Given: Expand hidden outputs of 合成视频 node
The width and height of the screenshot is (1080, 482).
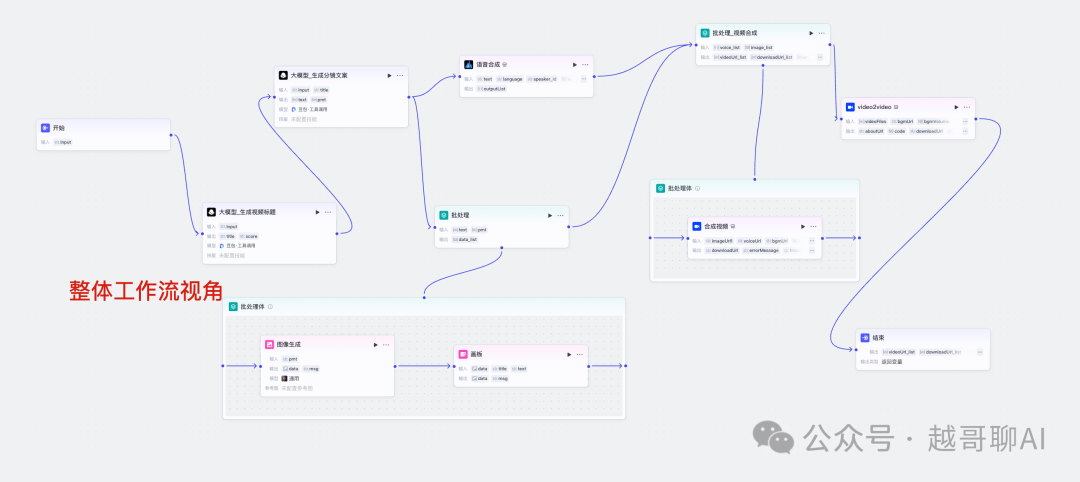Looking at the screenshot, I should pos(812,251).
